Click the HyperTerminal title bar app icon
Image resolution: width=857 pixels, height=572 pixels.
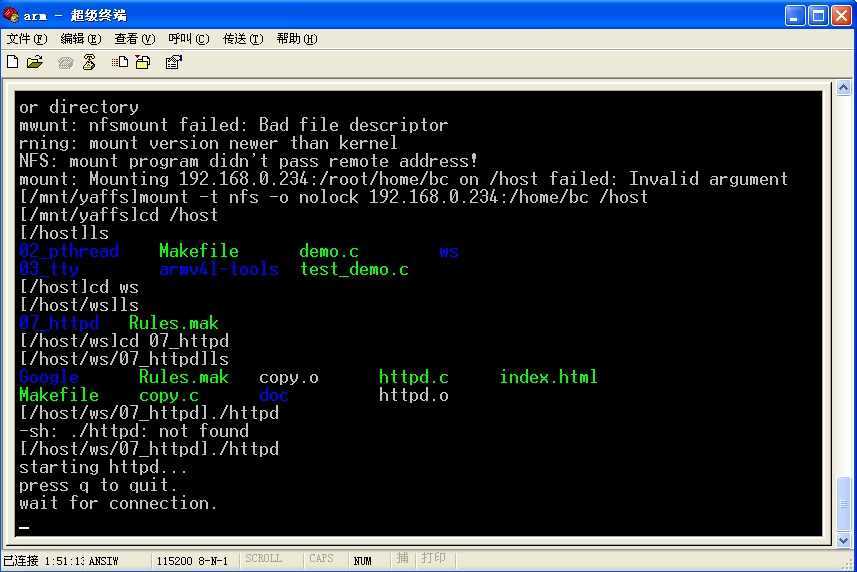[x=11, y=15]
